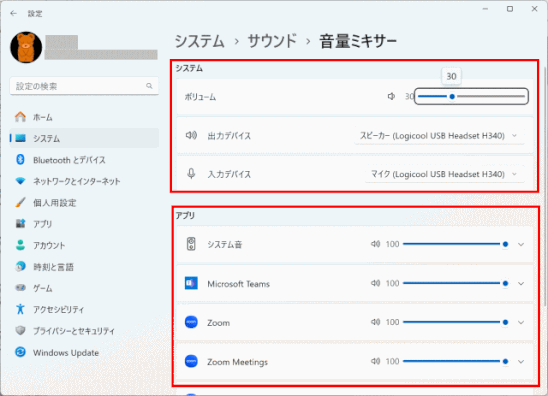The image size is (548, 396).
Task: Open アクセシビリティ settings page
Action: [x=84, y=309]
